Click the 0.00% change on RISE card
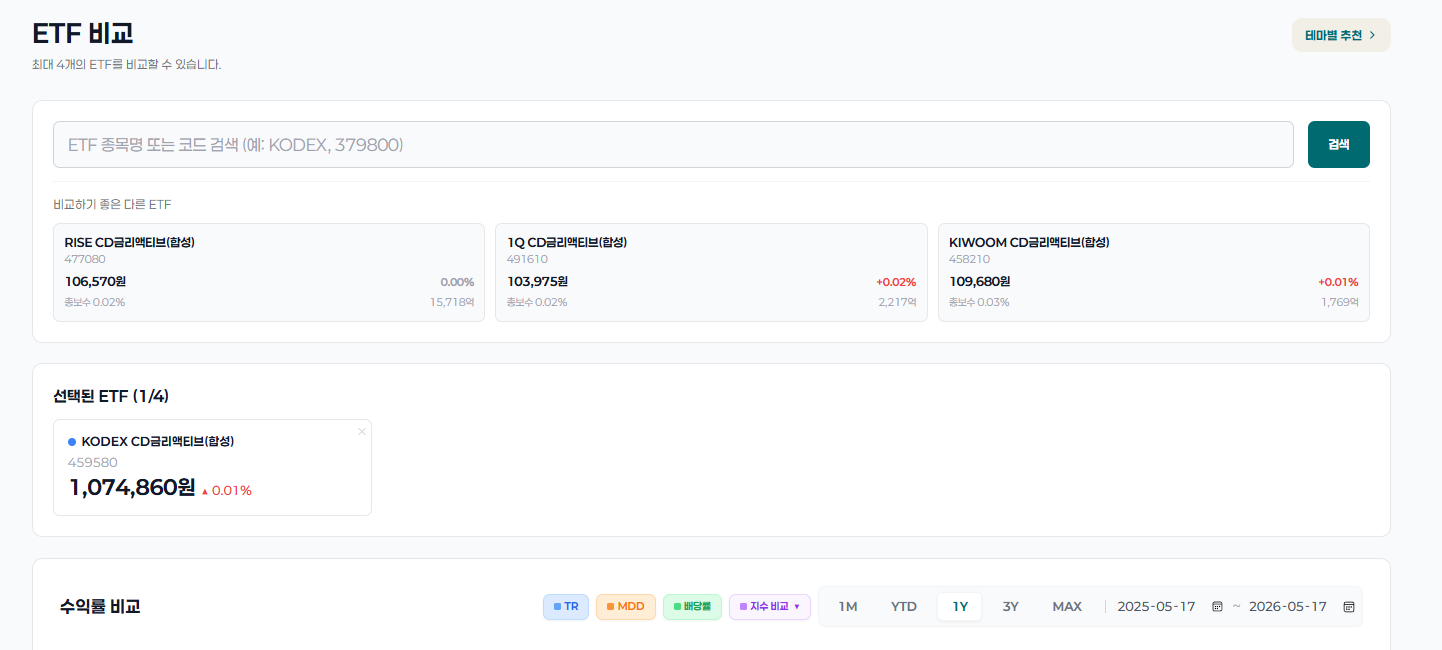 tap(457, 282)
